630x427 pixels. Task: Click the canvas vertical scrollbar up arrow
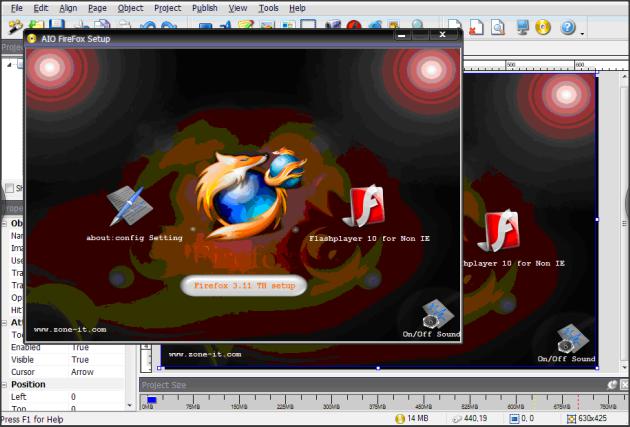(x=624, y=76)
